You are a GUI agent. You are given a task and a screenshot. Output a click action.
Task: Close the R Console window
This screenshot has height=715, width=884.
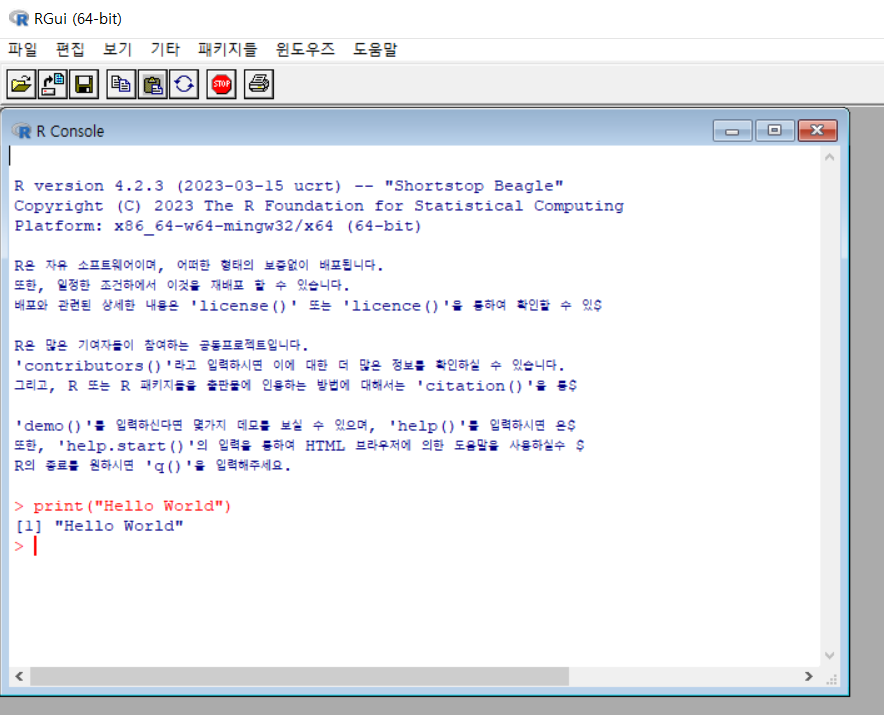point(817,131)
